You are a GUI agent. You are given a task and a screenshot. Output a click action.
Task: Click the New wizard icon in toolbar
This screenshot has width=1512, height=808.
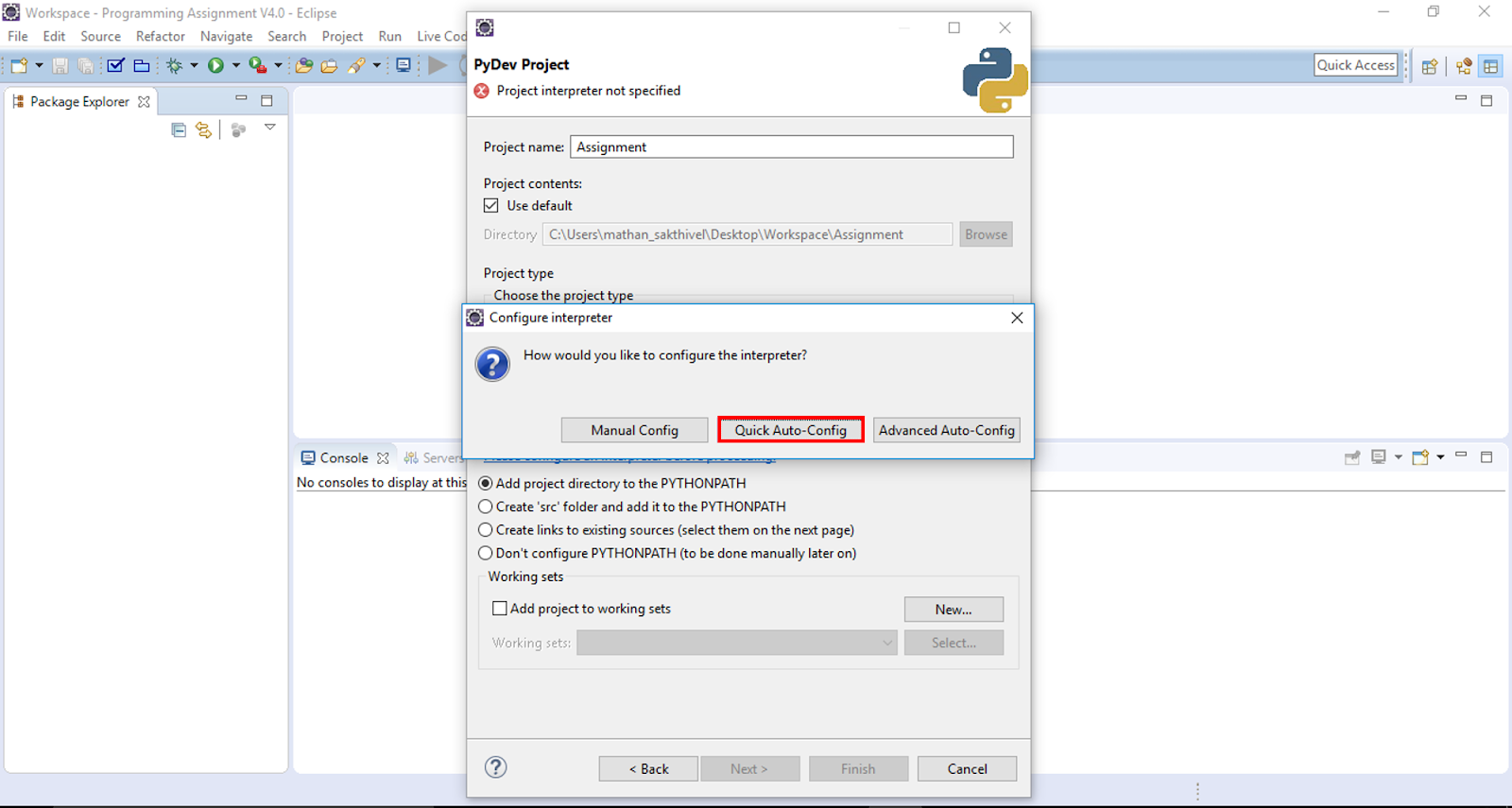[x=19, y=65]
